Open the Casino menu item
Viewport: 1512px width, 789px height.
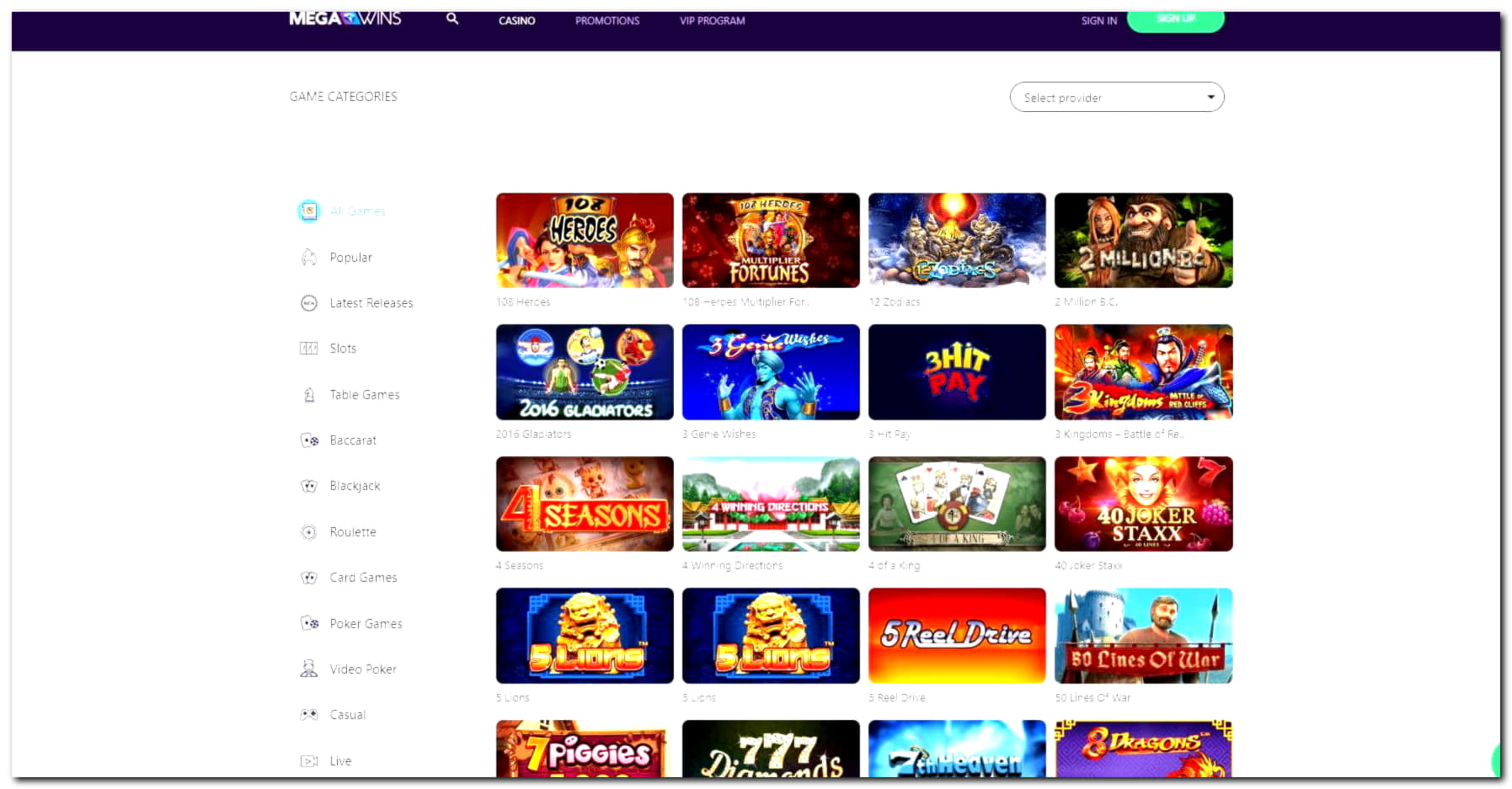pyautogui.click(x=516, y=20)
